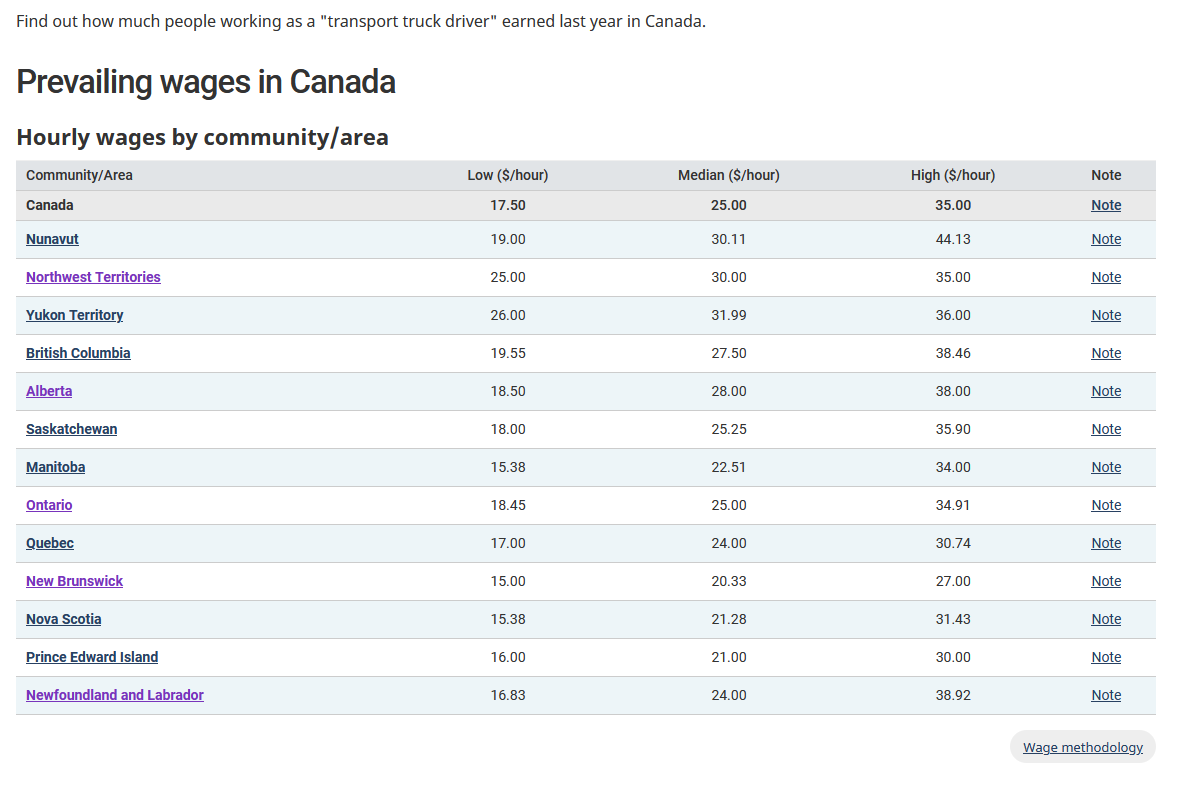Image resolution: width=1191 pixels, height=790 pixels.
Task: Open the Note in Quebec row
Action: [1106, 543]
